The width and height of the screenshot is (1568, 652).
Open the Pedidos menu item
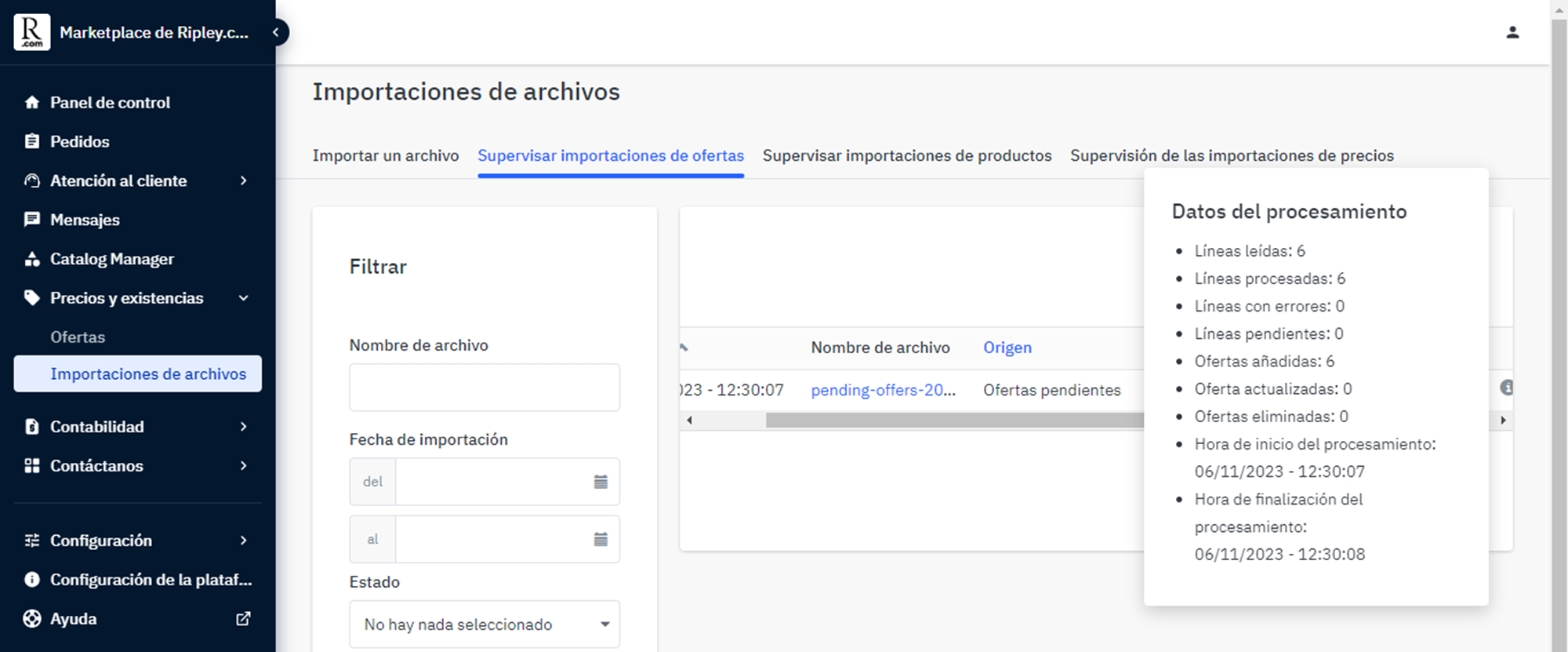(79, 141)
